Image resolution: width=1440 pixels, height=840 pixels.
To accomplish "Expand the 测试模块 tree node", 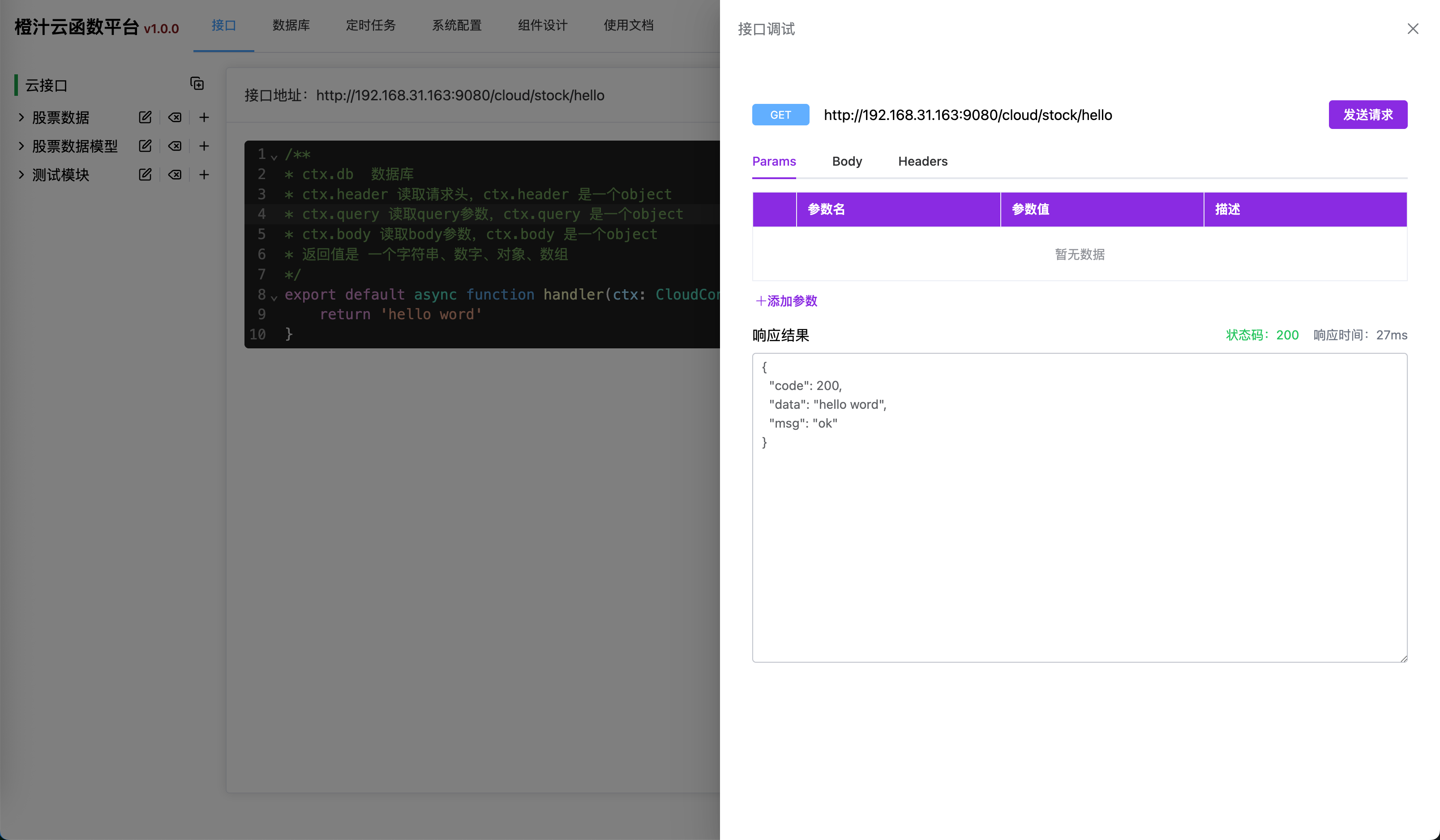I will click(21, 174).
